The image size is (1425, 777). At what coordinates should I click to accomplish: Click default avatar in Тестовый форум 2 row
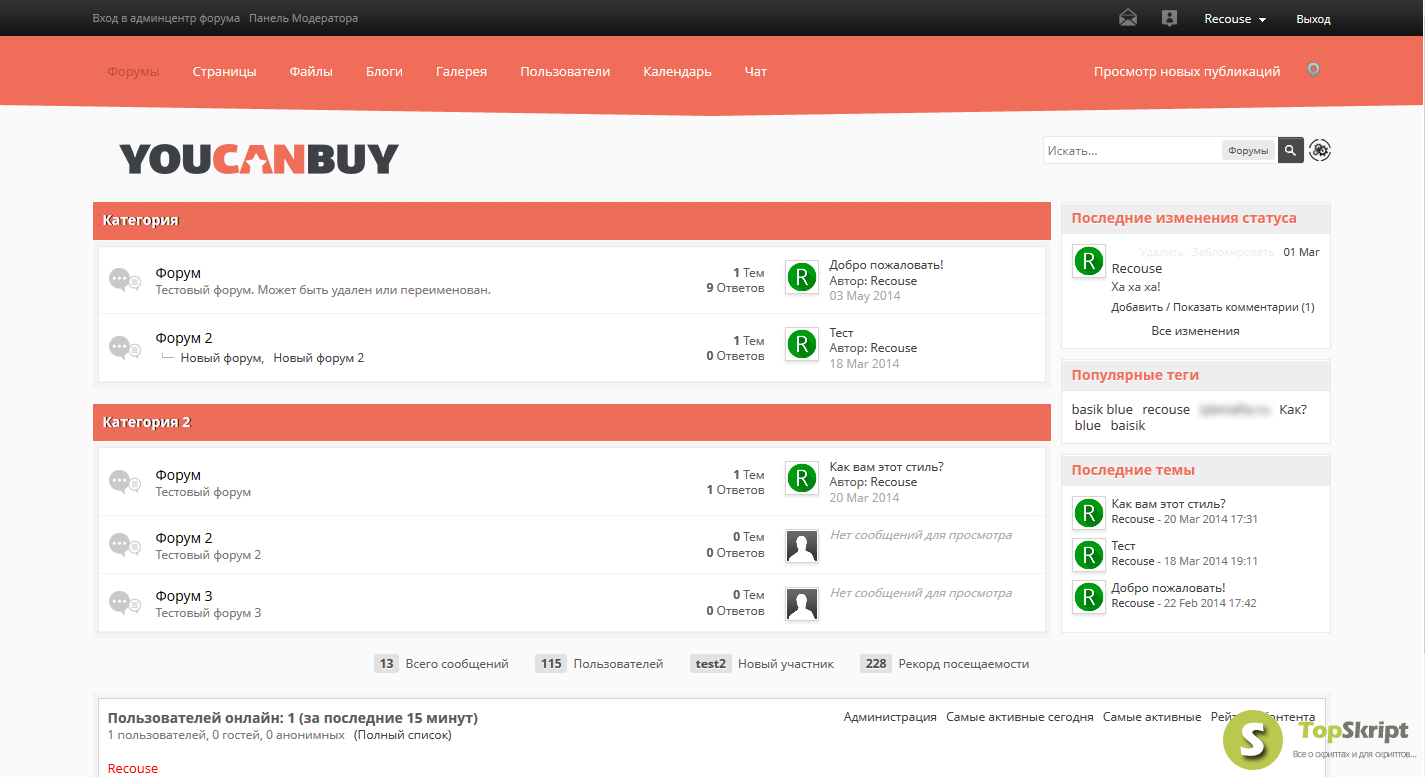[802, 545]
